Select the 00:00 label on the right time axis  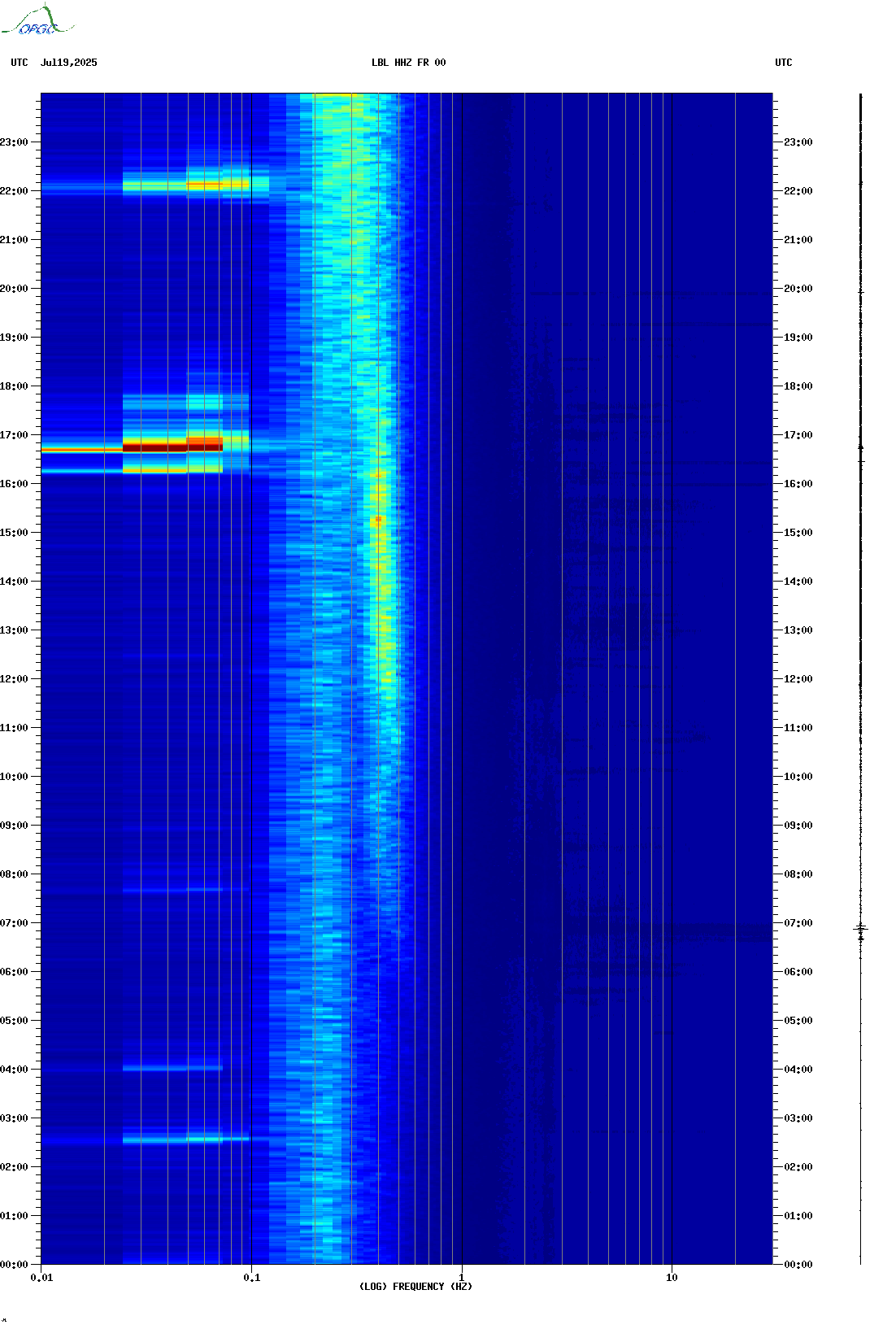coord(798,1265)
